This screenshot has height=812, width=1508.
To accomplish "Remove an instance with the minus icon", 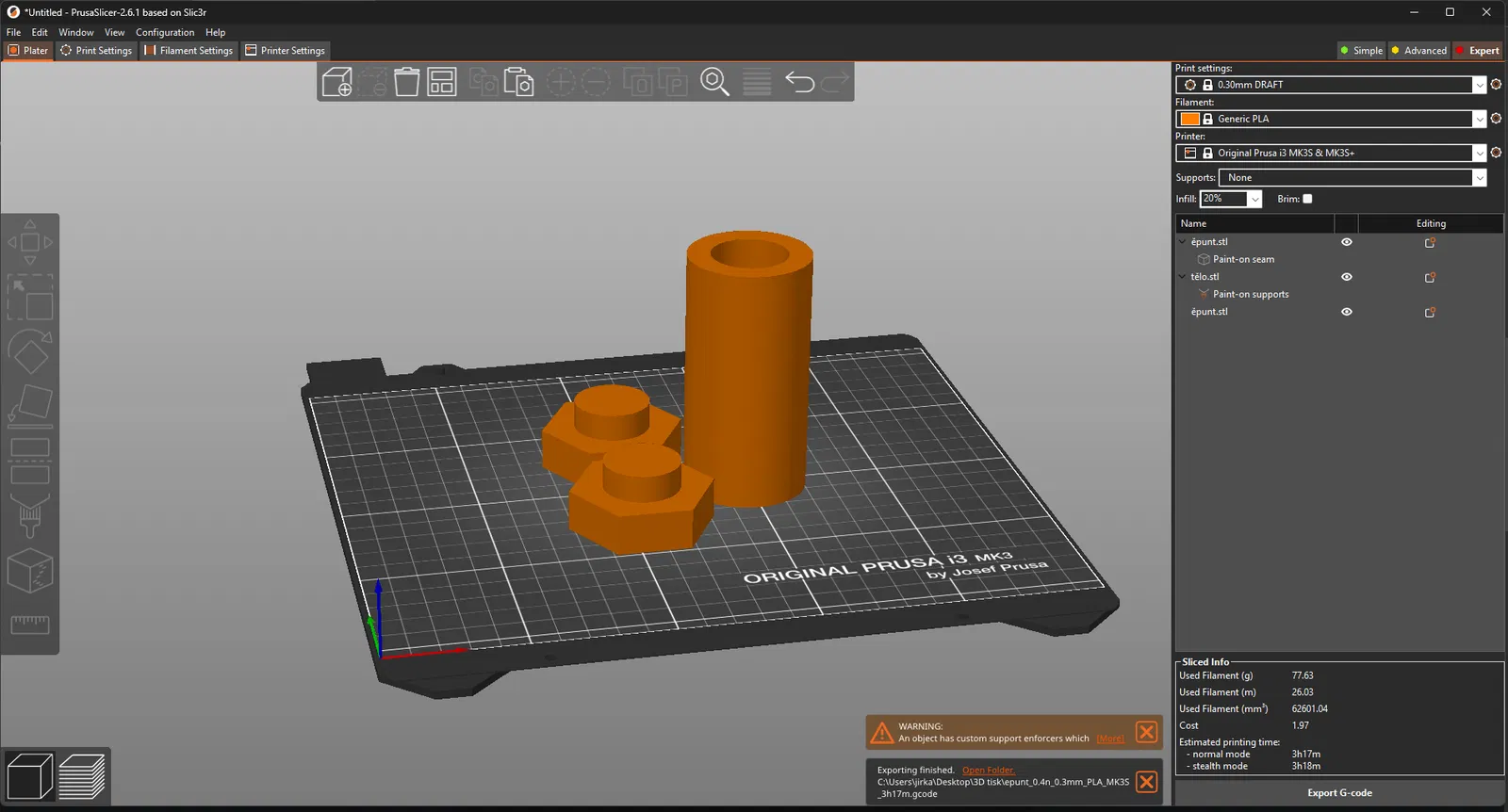I will (x=596, y=82).
